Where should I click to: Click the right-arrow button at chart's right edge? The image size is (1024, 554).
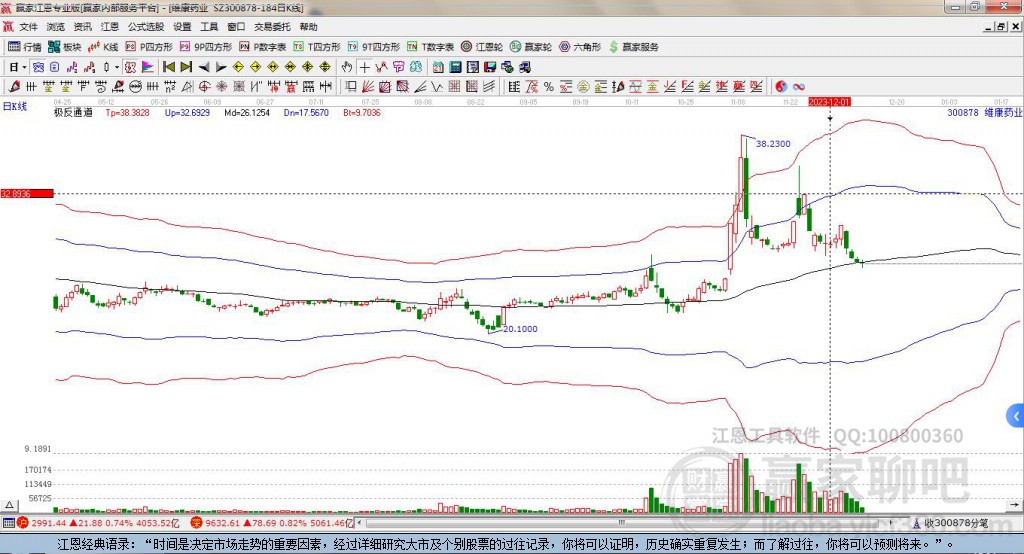(x=1014, y=505)
